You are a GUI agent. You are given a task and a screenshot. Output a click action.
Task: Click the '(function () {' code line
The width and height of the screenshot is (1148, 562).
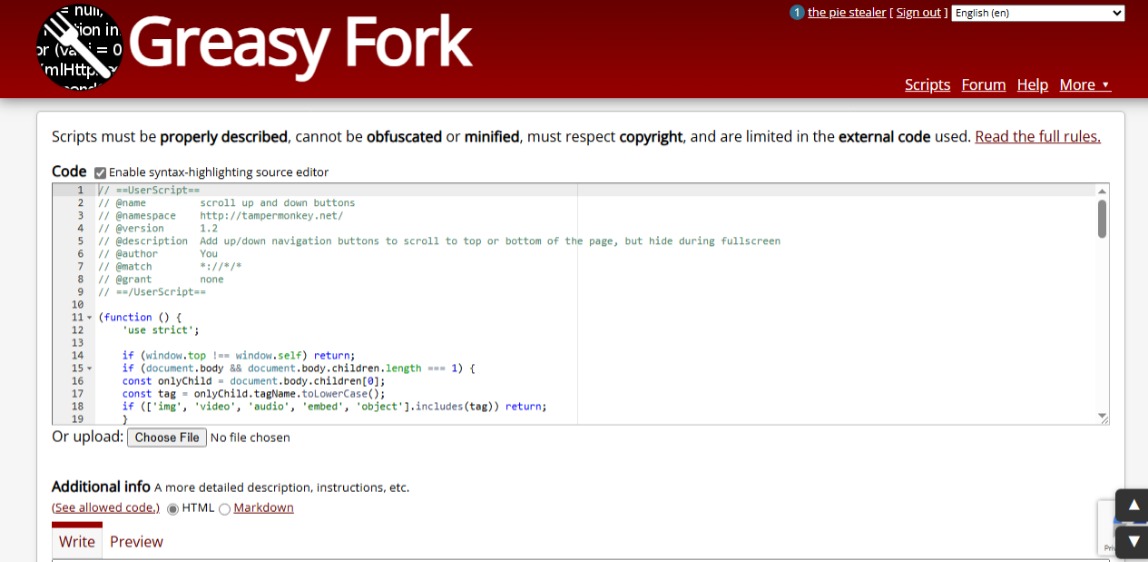point(139,318)
